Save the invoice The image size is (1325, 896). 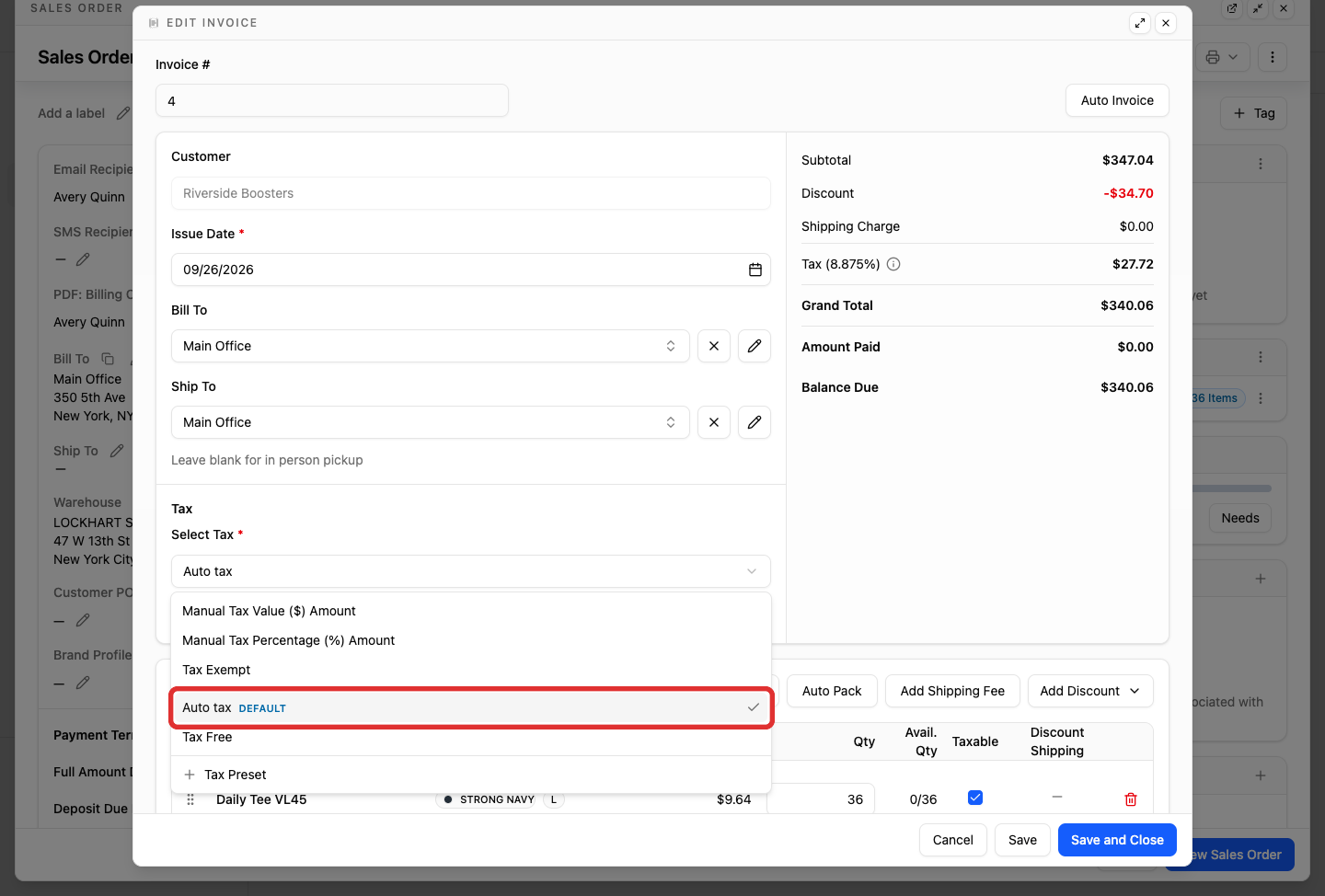click(x=1022, y=840)
